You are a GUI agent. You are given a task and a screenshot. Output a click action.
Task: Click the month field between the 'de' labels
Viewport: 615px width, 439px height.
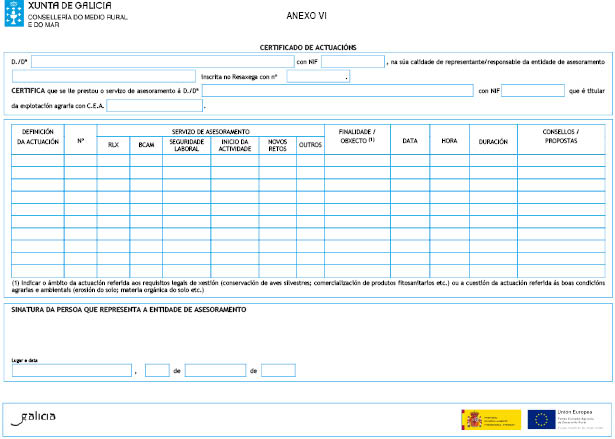click(x=214, y=370)
